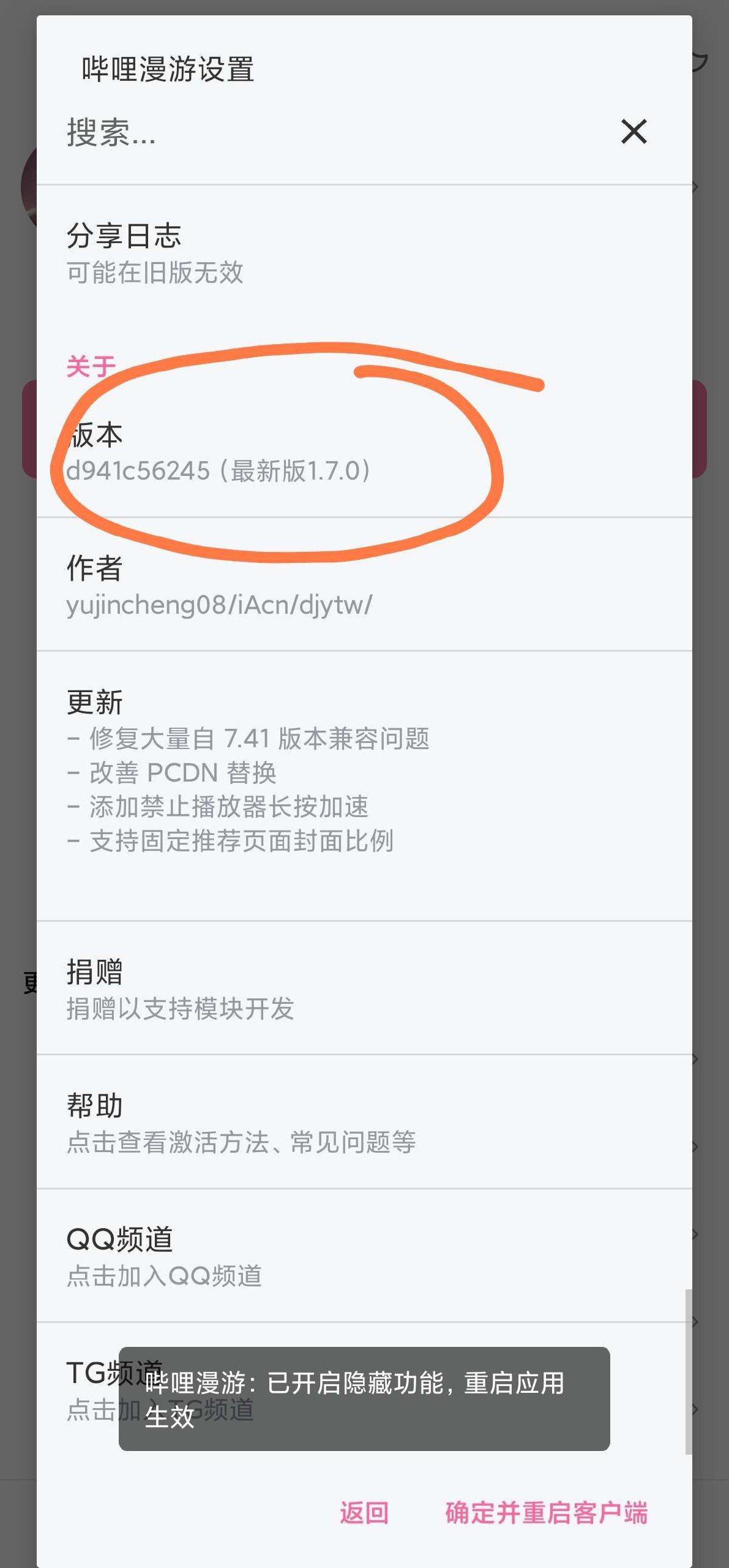729x1568 pixels.
Task: Tap the 捐赠以支持模块开发 description
Action: coord(180,1008)
